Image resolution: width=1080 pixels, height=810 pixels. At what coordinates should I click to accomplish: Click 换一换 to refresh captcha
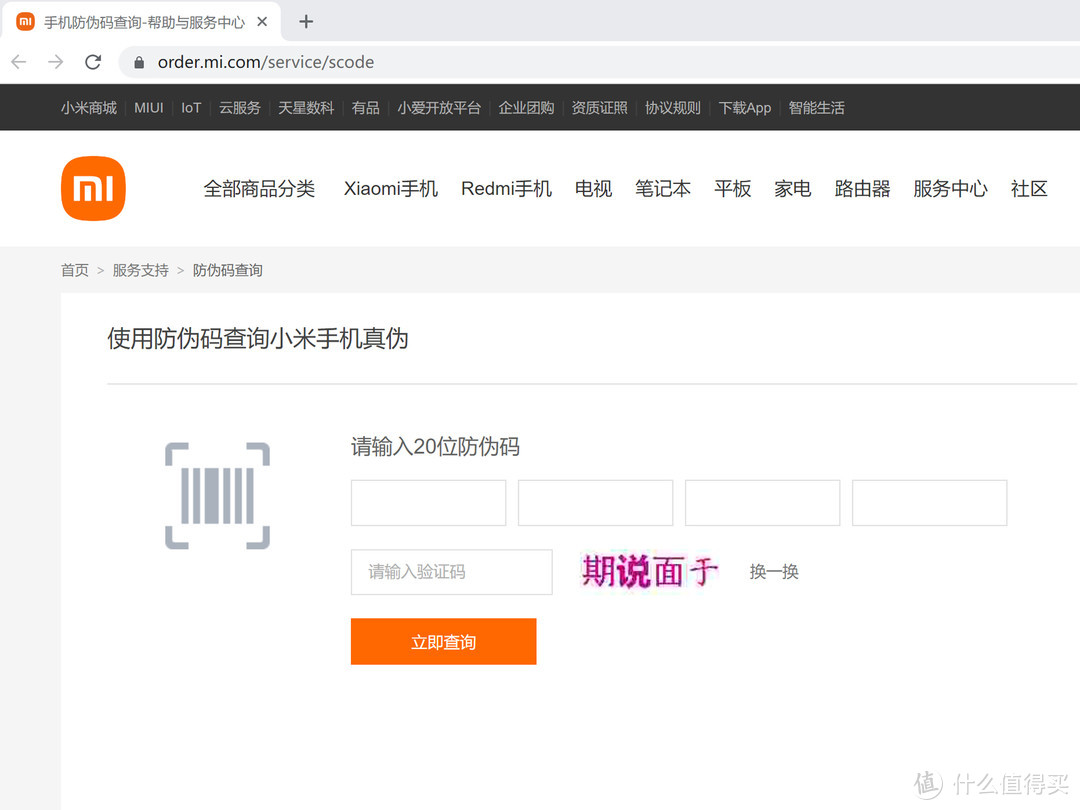(774, 572)
